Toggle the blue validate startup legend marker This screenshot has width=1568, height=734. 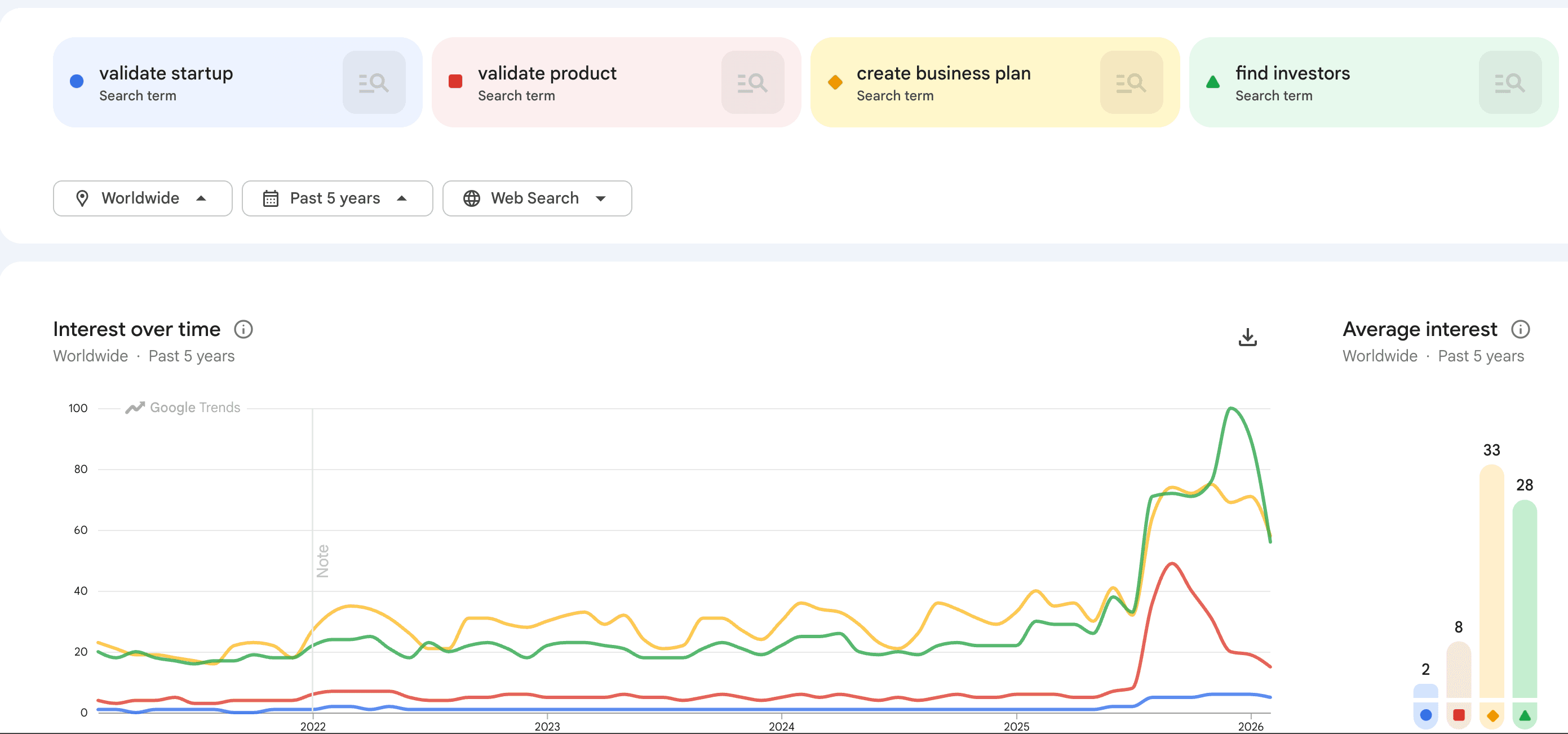point(1425,716)
